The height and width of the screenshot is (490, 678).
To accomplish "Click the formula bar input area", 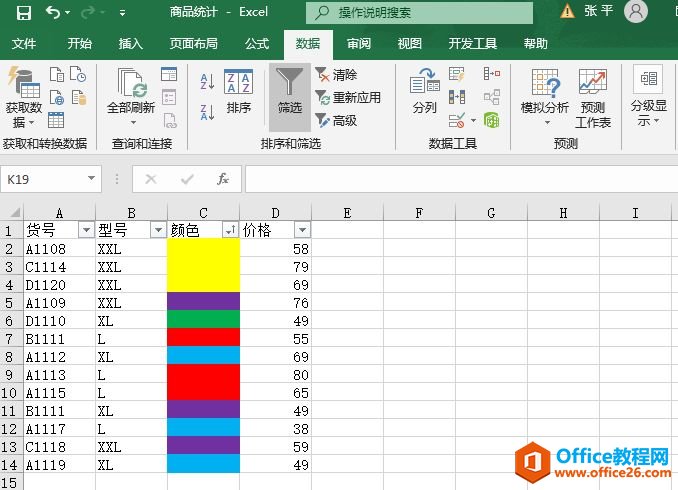I will [461, 179].
